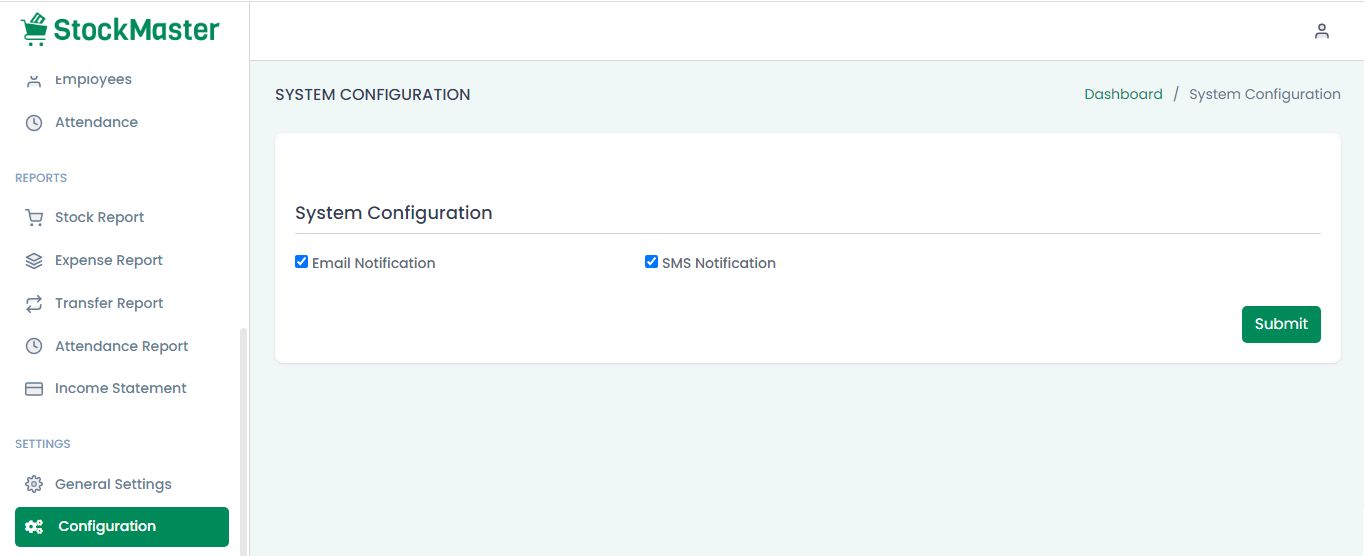Click the General Settings gear icon
This screenshot has width=1366, height=556.
(34, 485)
